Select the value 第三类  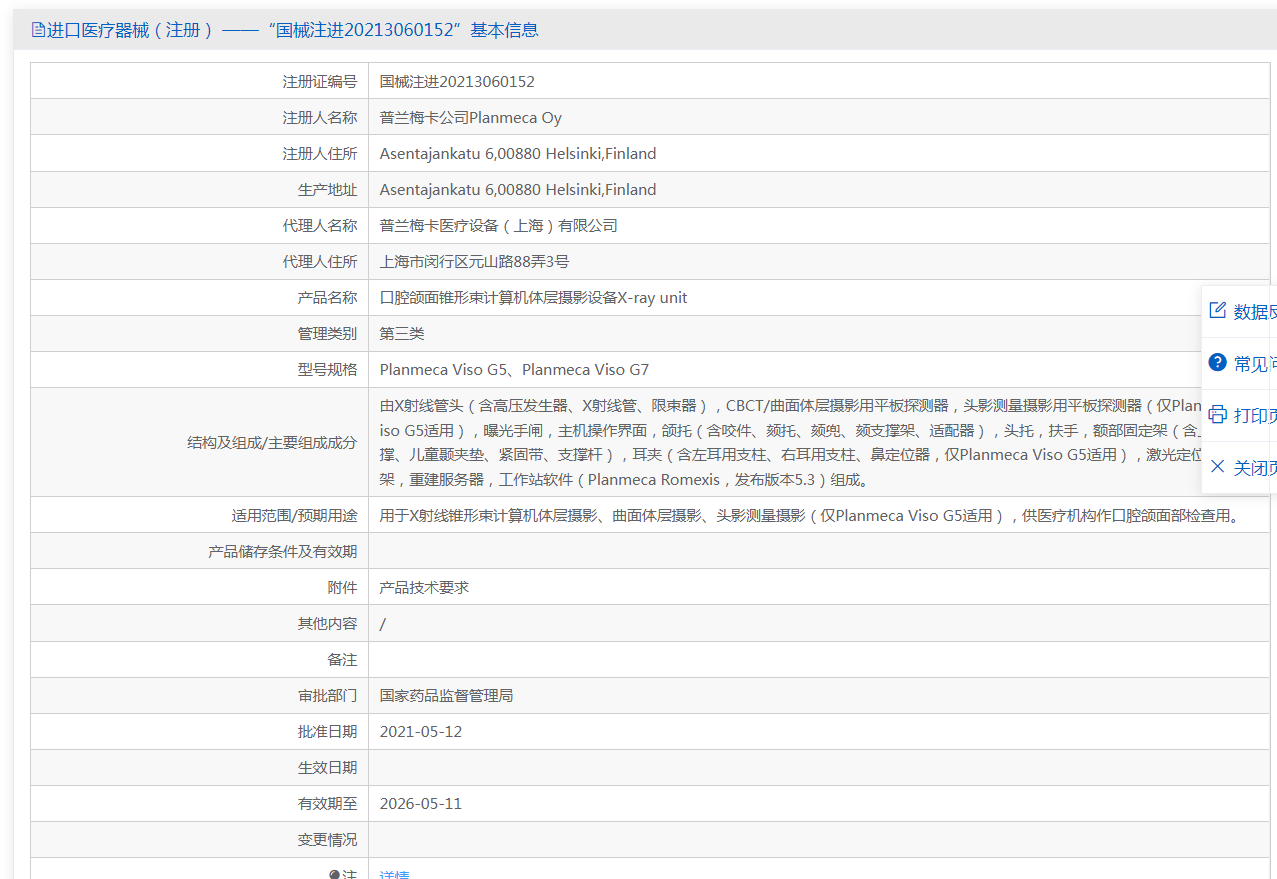[x=402, y=333]
